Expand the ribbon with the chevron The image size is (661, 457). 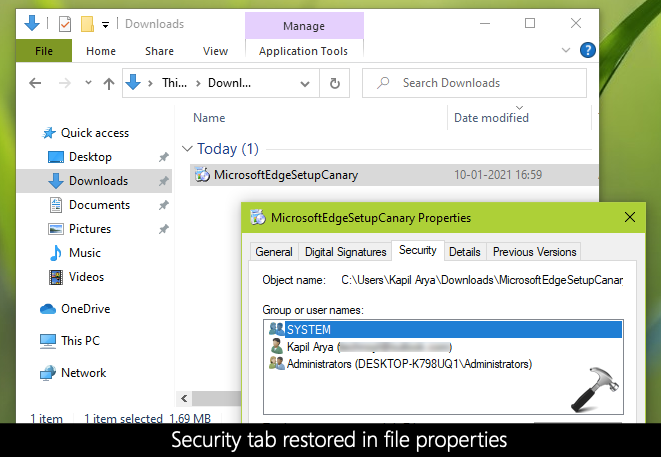[566, 51]
